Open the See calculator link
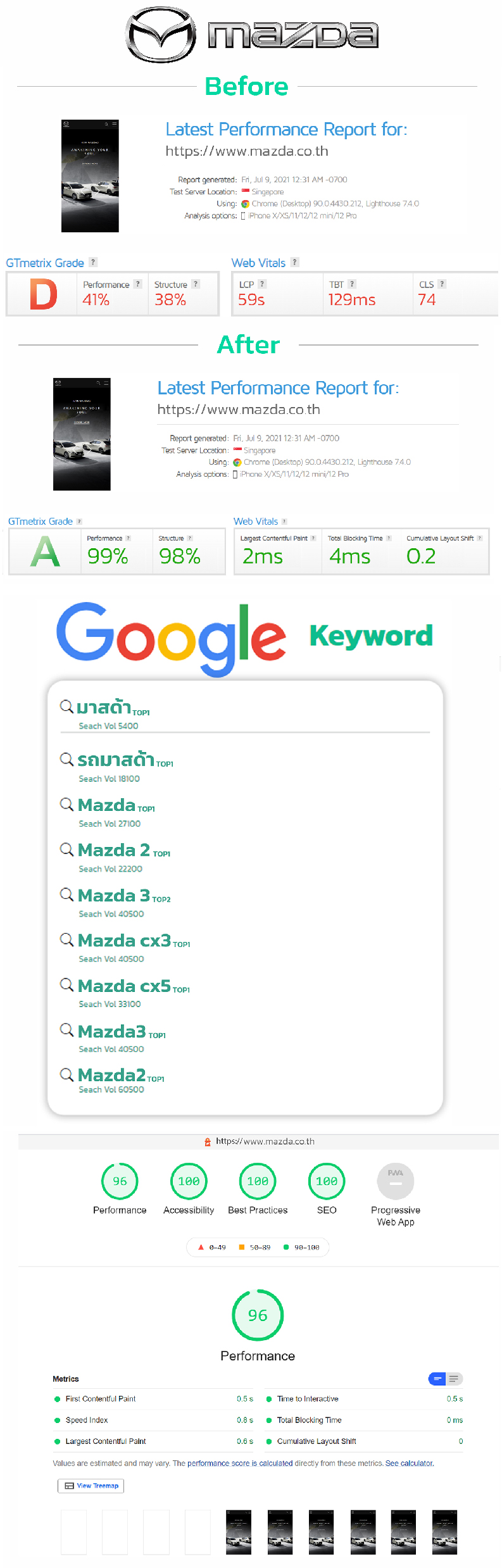This screenshot has height=1568, width=502. pos(410,1463)
